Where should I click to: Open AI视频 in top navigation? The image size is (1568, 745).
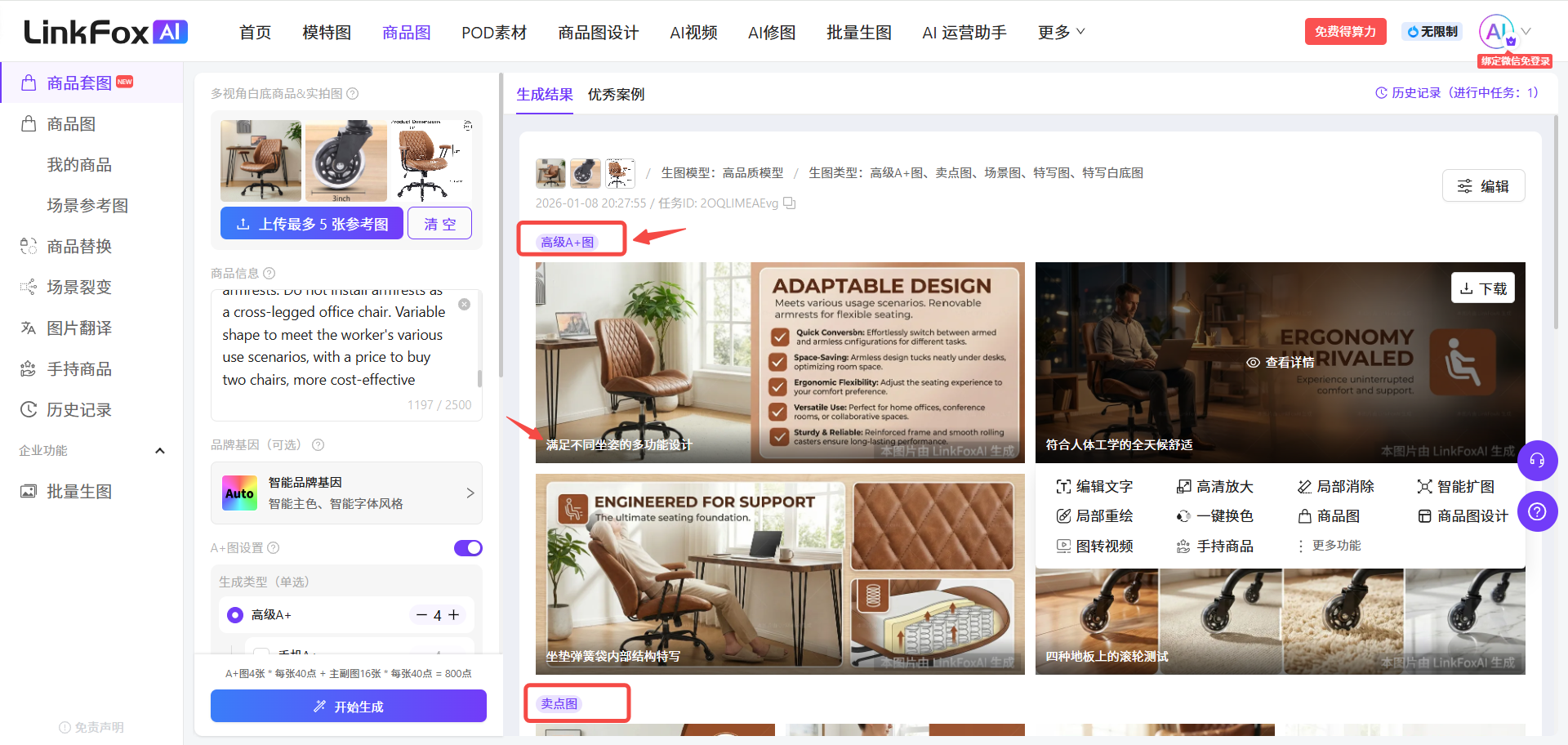tap(693, 32)
